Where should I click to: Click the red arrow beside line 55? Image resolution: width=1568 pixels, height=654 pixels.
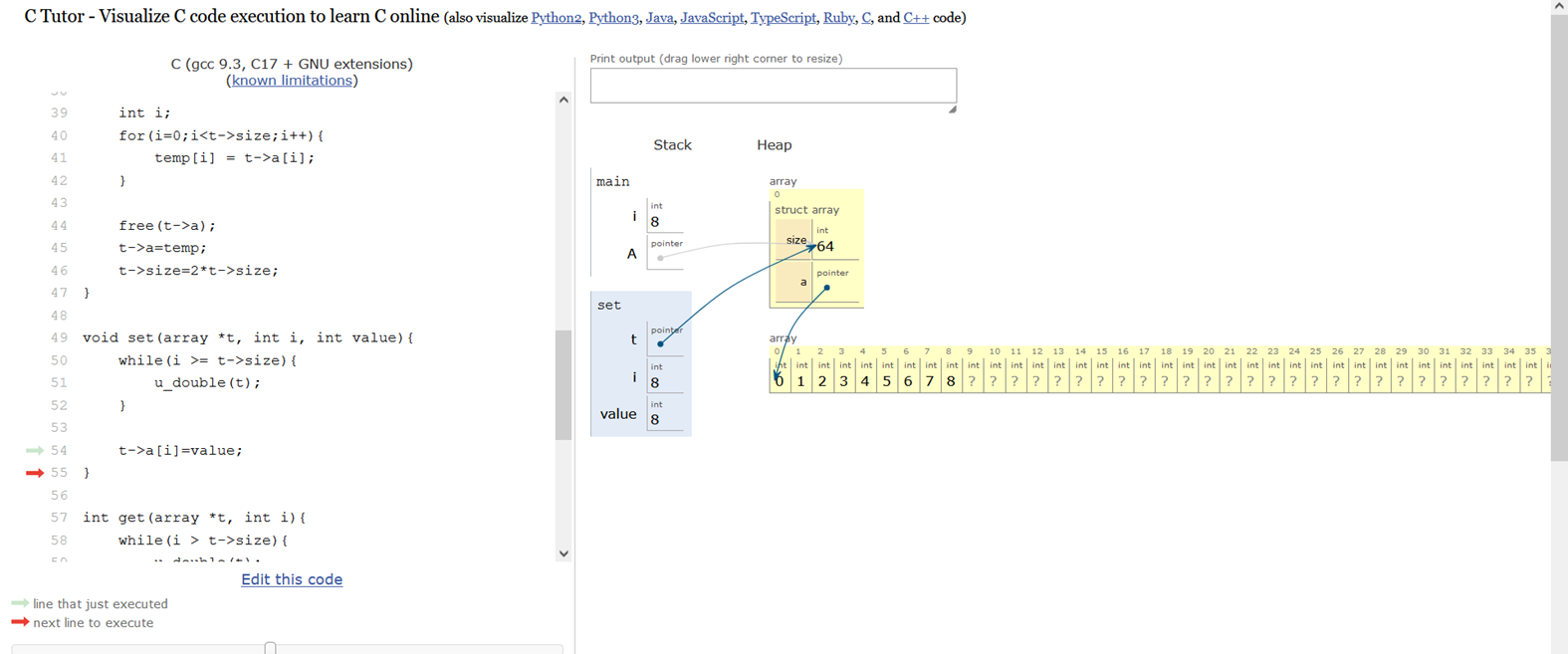[34, 473]
